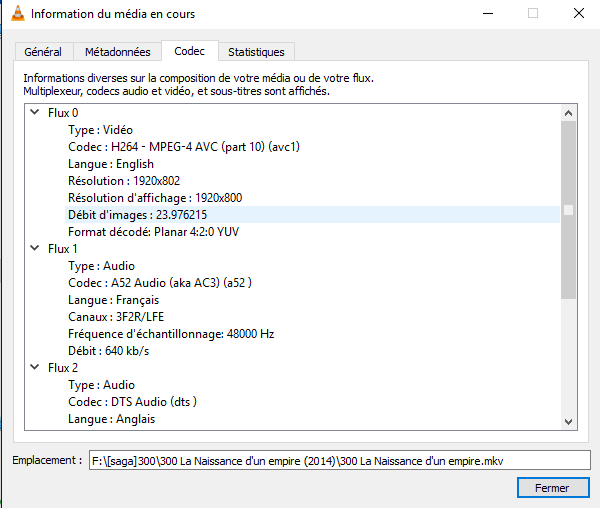The image size is (600, 508).
Task: Collapse the Flux 2 node
Action: (x=35, y=367)
